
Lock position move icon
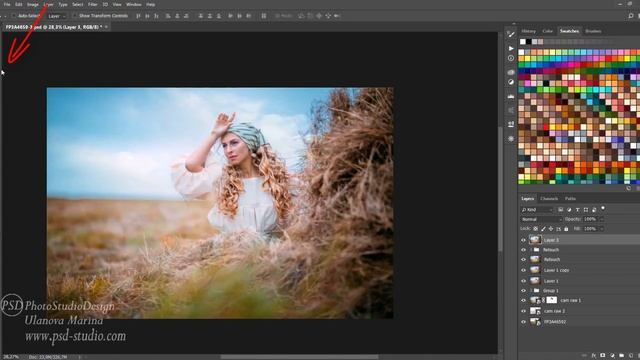[x=551, y=229]
